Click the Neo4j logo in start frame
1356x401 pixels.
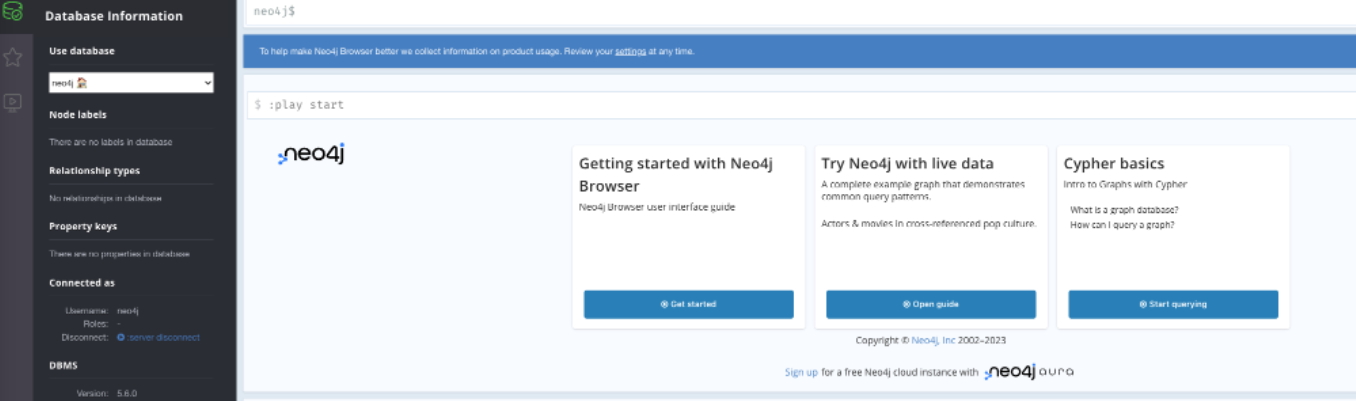pyautogui.click(x=312, y=154)
